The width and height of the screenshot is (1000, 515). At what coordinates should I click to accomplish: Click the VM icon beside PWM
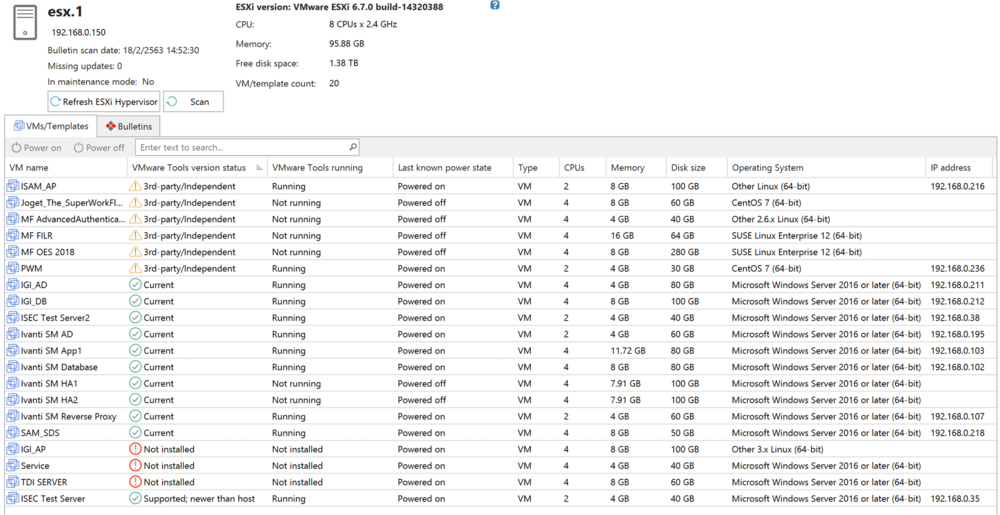click(13, 269)
